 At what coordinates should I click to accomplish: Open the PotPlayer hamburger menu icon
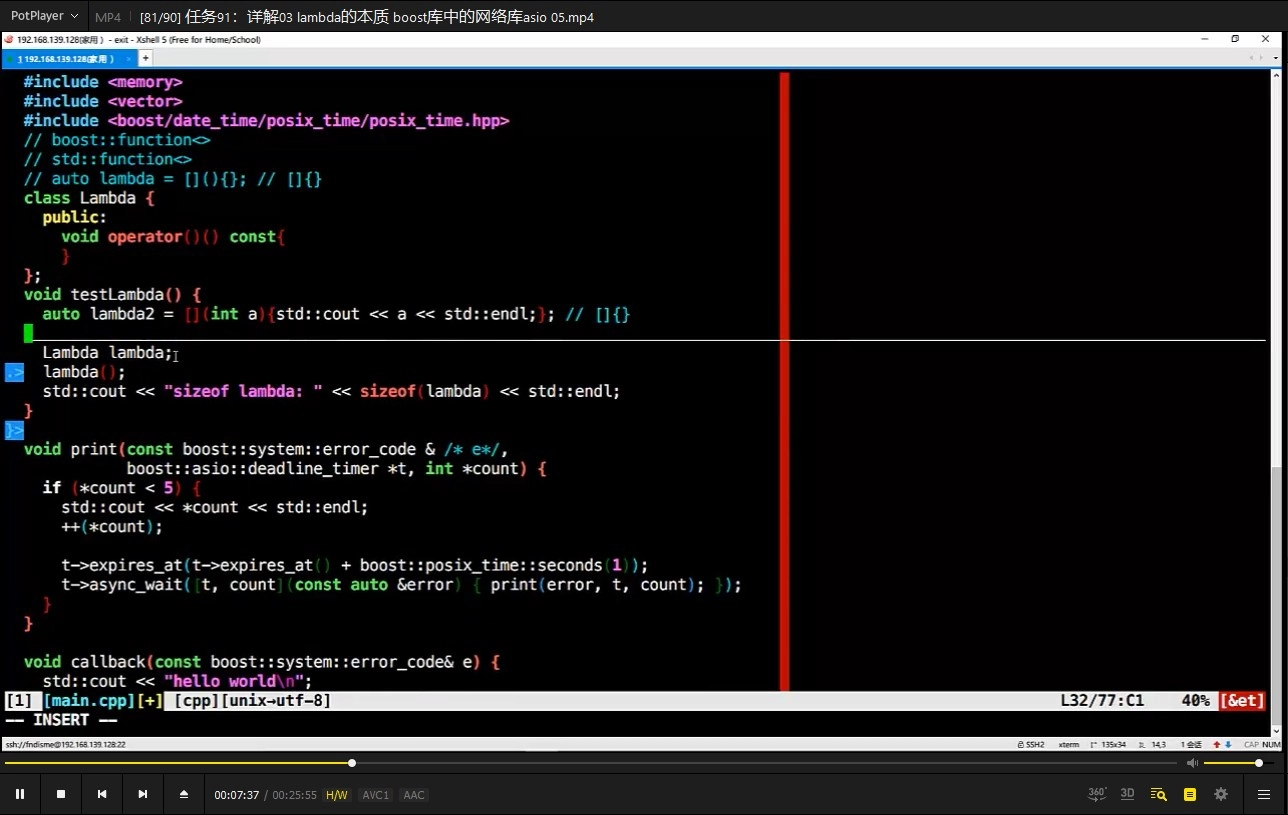coord(1263,794)
